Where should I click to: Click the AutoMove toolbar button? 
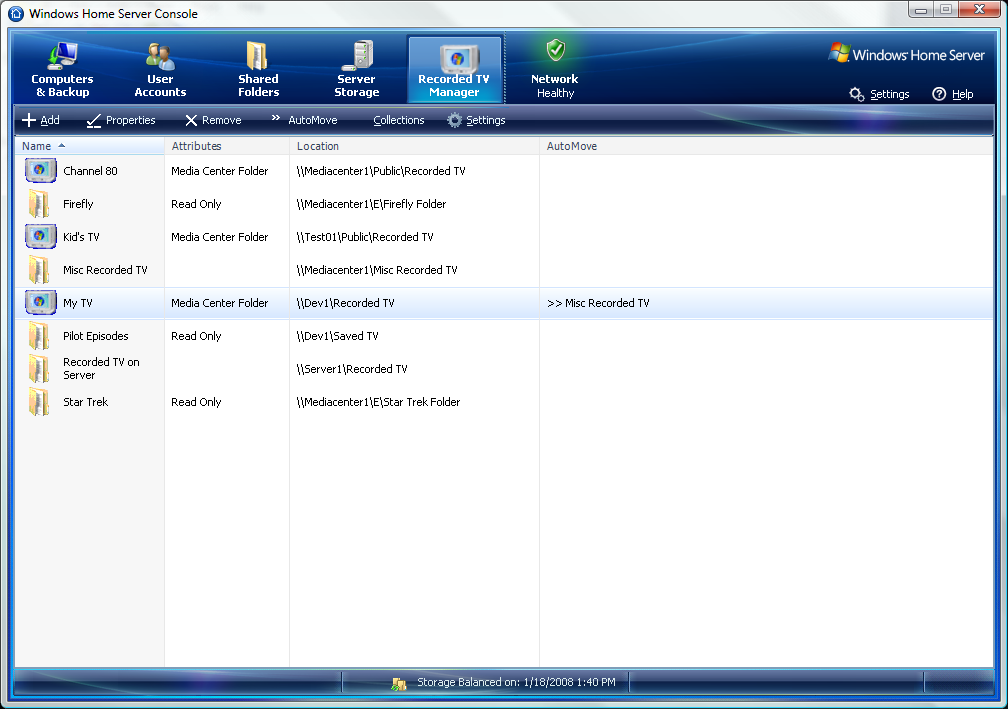[x=304, y=120]
